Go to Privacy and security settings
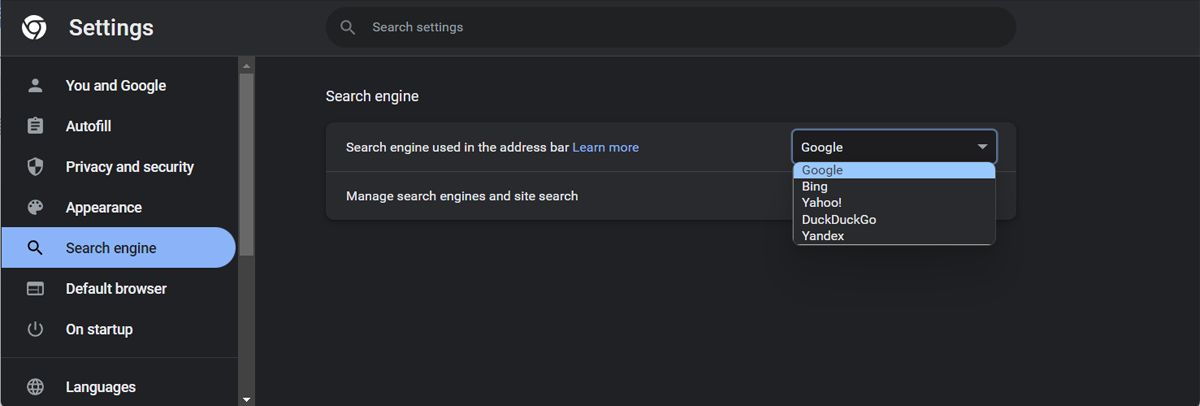The width and height of the screenshot is (1200, 406). [x=130, y=167]
